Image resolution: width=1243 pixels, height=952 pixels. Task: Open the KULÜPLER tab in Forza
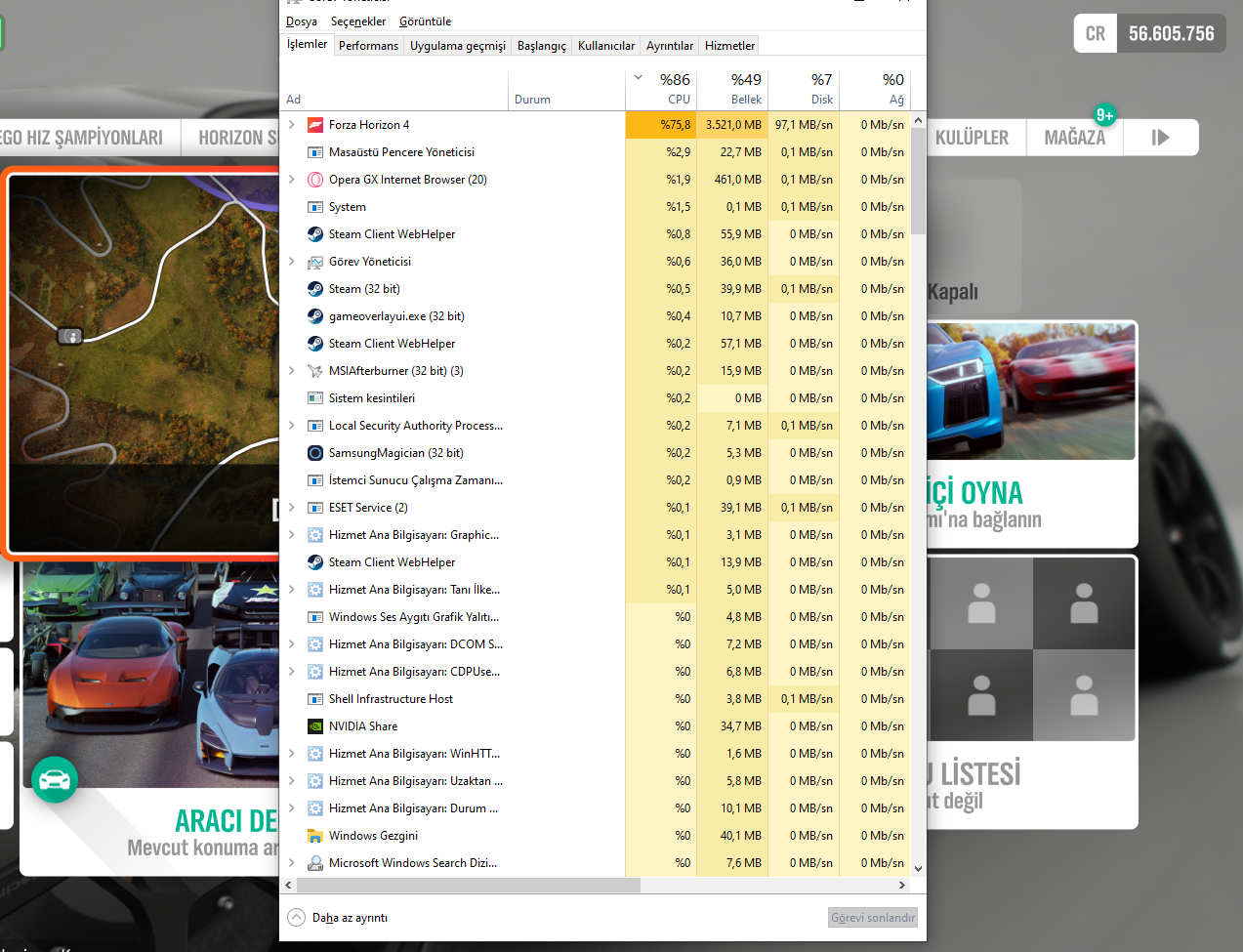point(972,138)
